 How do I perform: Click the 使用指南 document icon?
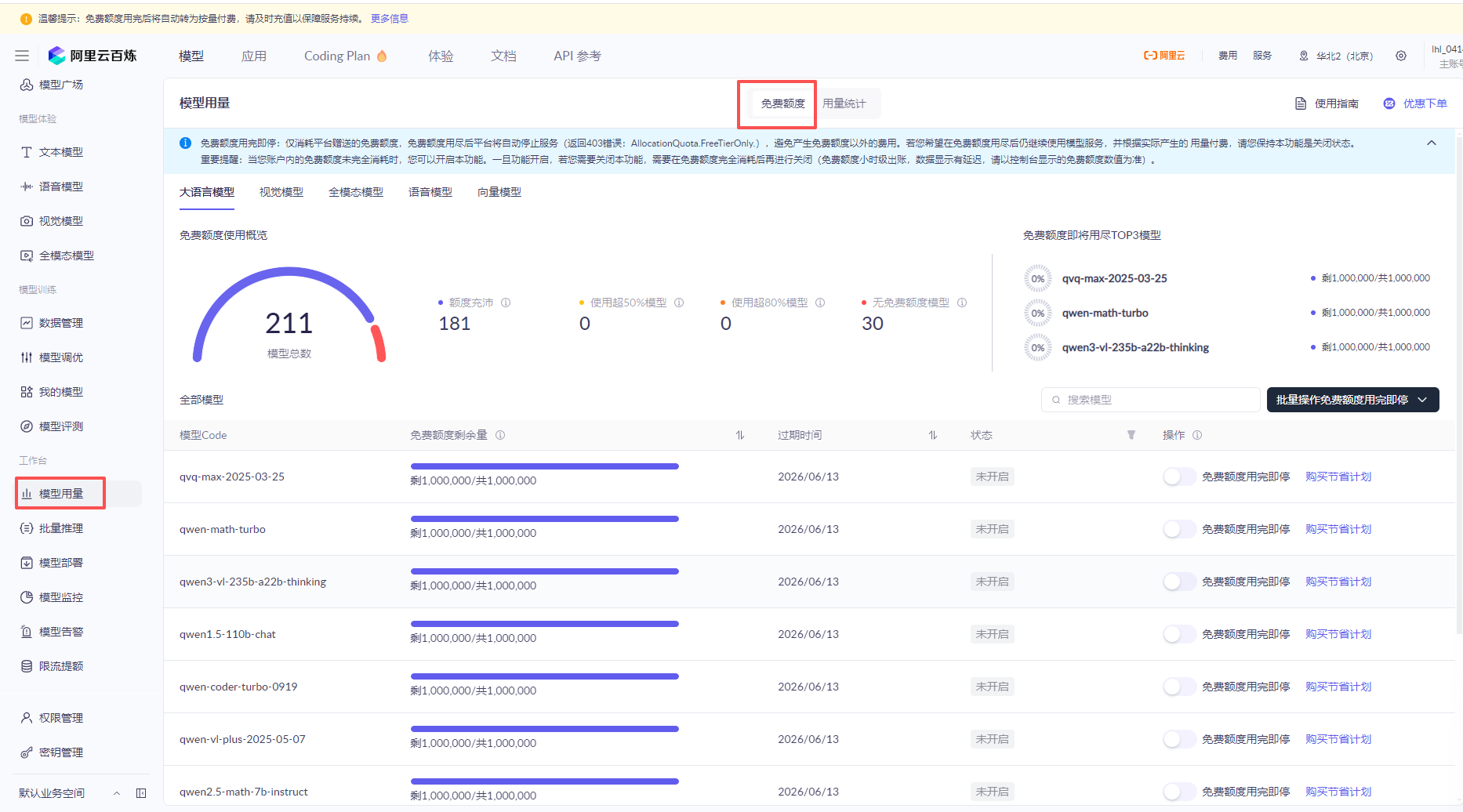point(1301,103)
